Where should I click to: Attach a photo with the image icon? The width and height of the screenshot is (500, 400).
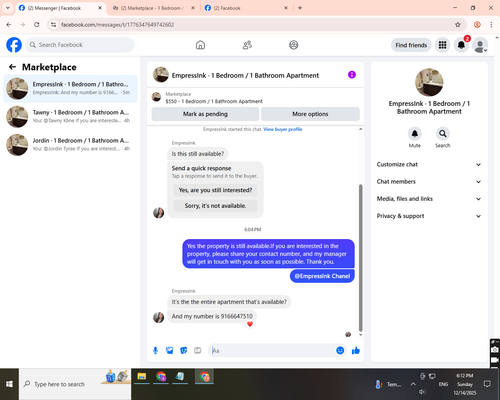tap(170, 350)
